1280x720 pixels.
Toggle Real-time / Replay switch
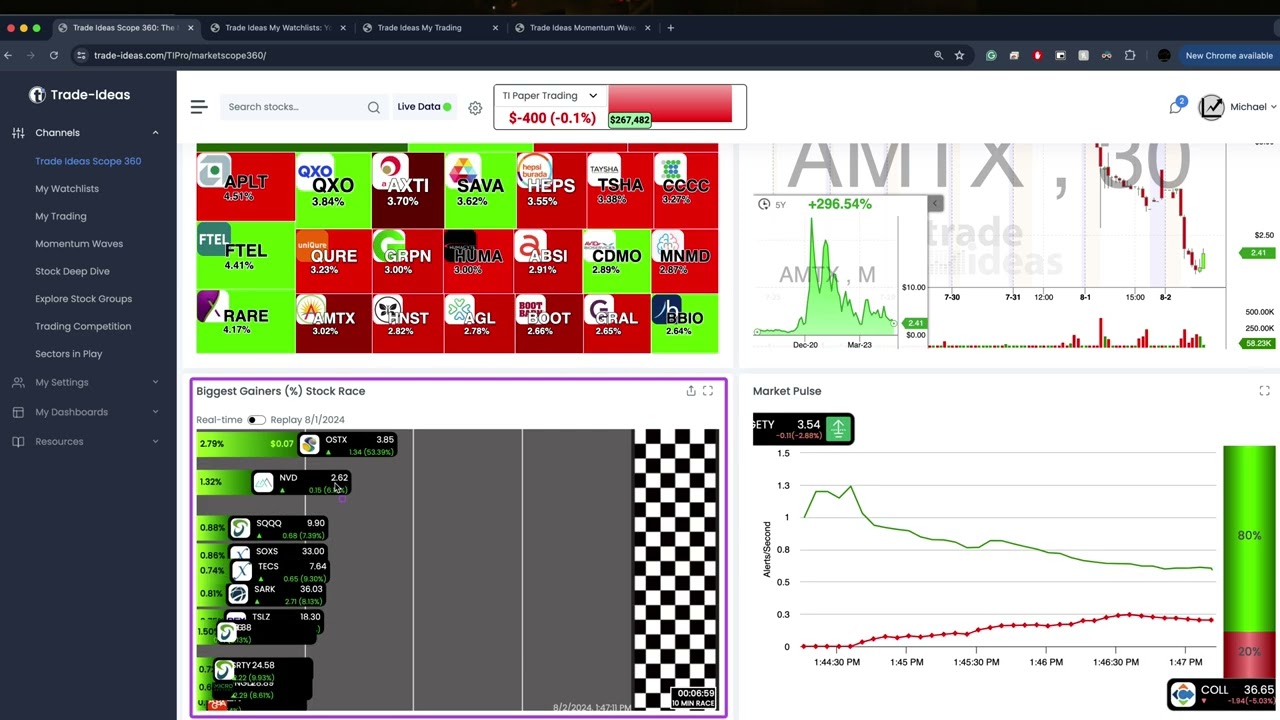pyautogui.click(x=256, y=420)
